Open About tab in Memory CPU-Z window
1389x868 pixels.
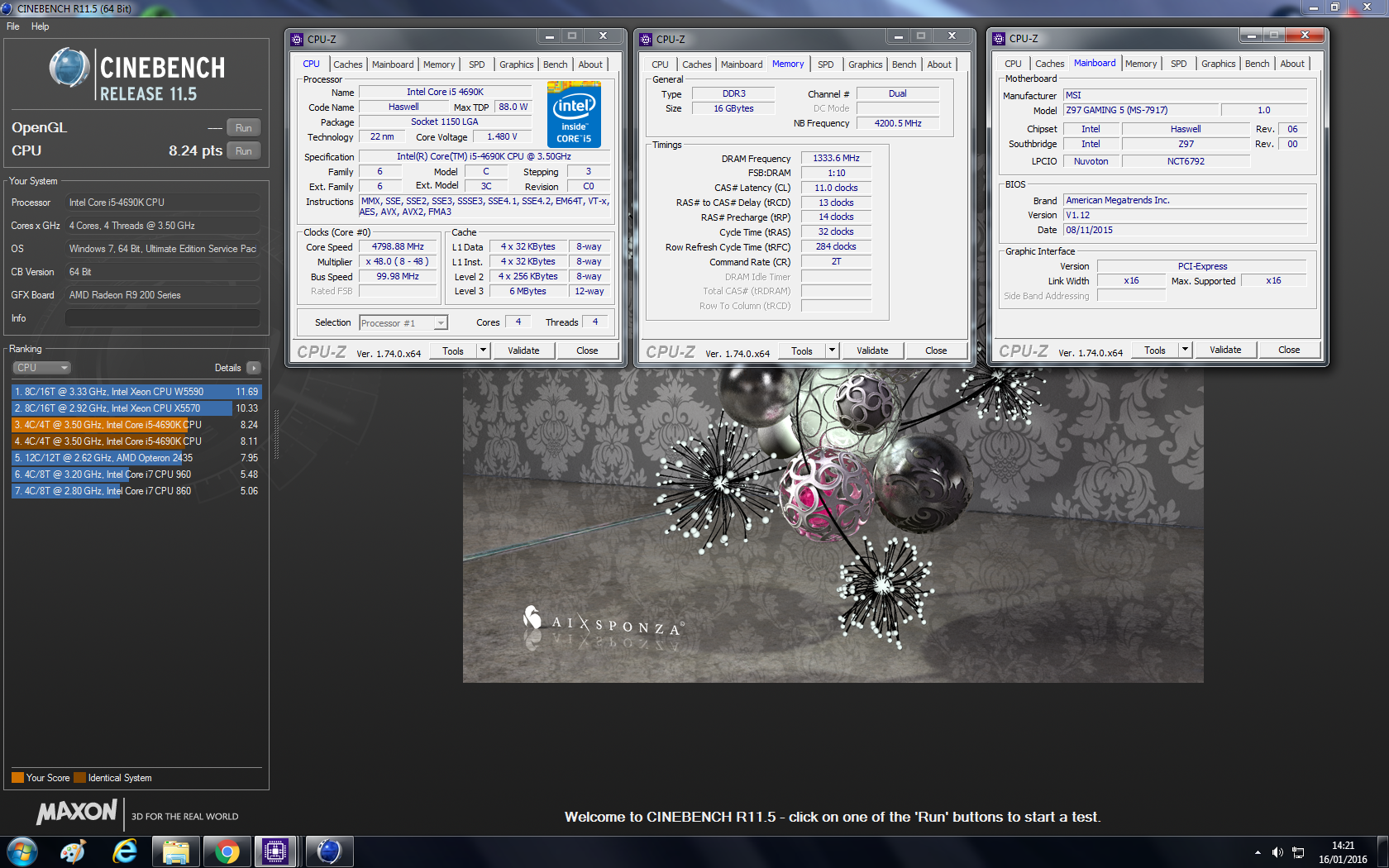[939, 64]
